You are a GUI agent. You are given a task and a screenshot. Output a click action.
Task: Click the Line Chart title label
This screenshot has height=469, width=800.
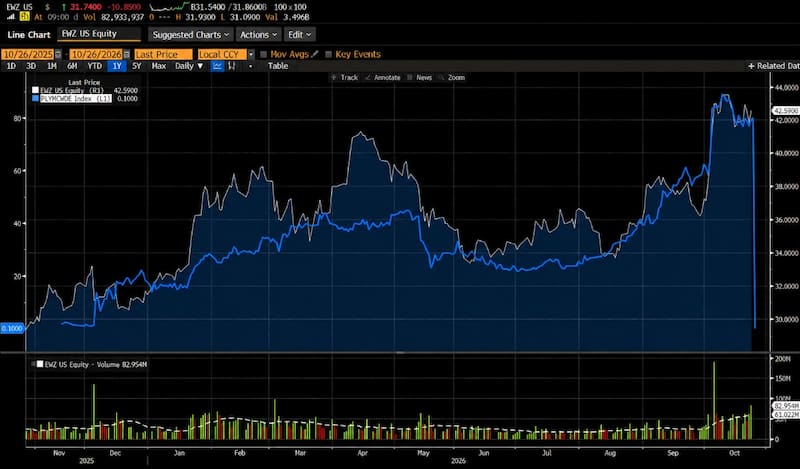click(29, 35)
